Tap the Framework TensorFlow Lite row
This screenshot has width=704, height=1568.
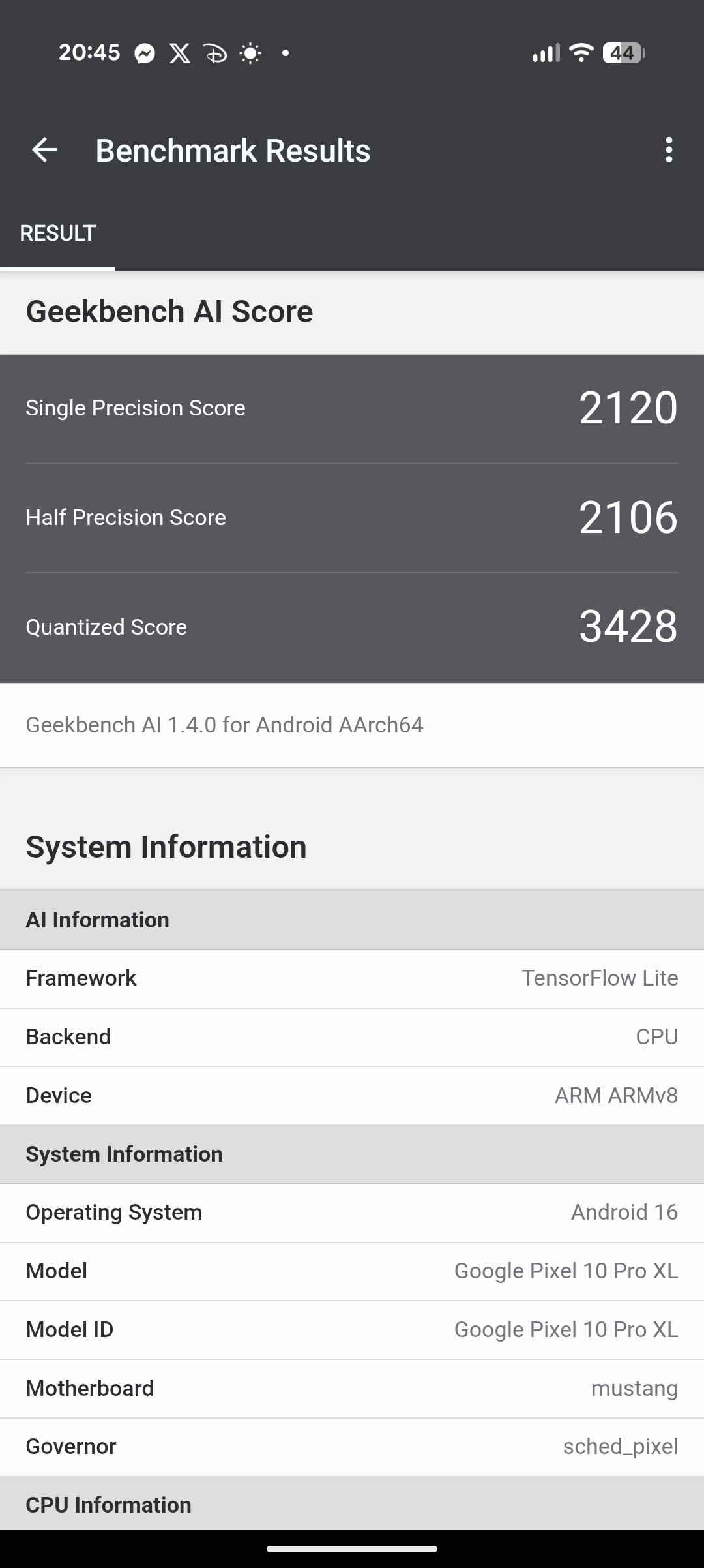pos(352,978)
